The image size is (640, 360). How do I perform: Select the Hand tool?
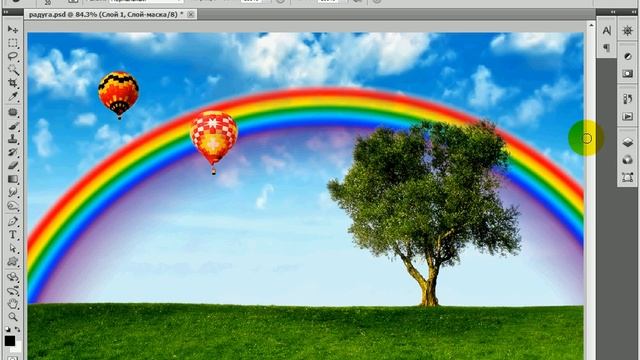(x=13, y=304)
